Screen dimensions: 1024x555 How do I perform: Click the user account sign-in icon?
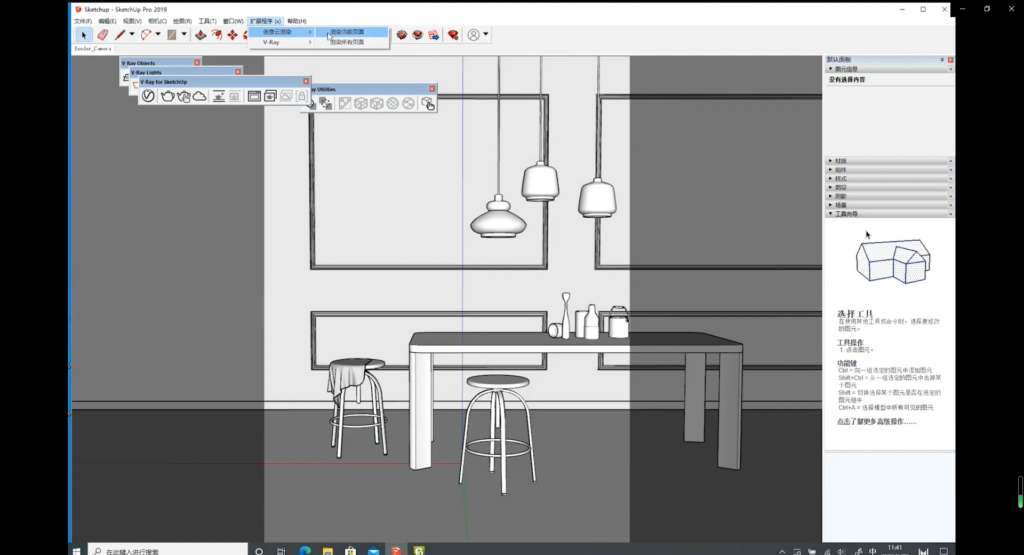[x=473, y=35]
